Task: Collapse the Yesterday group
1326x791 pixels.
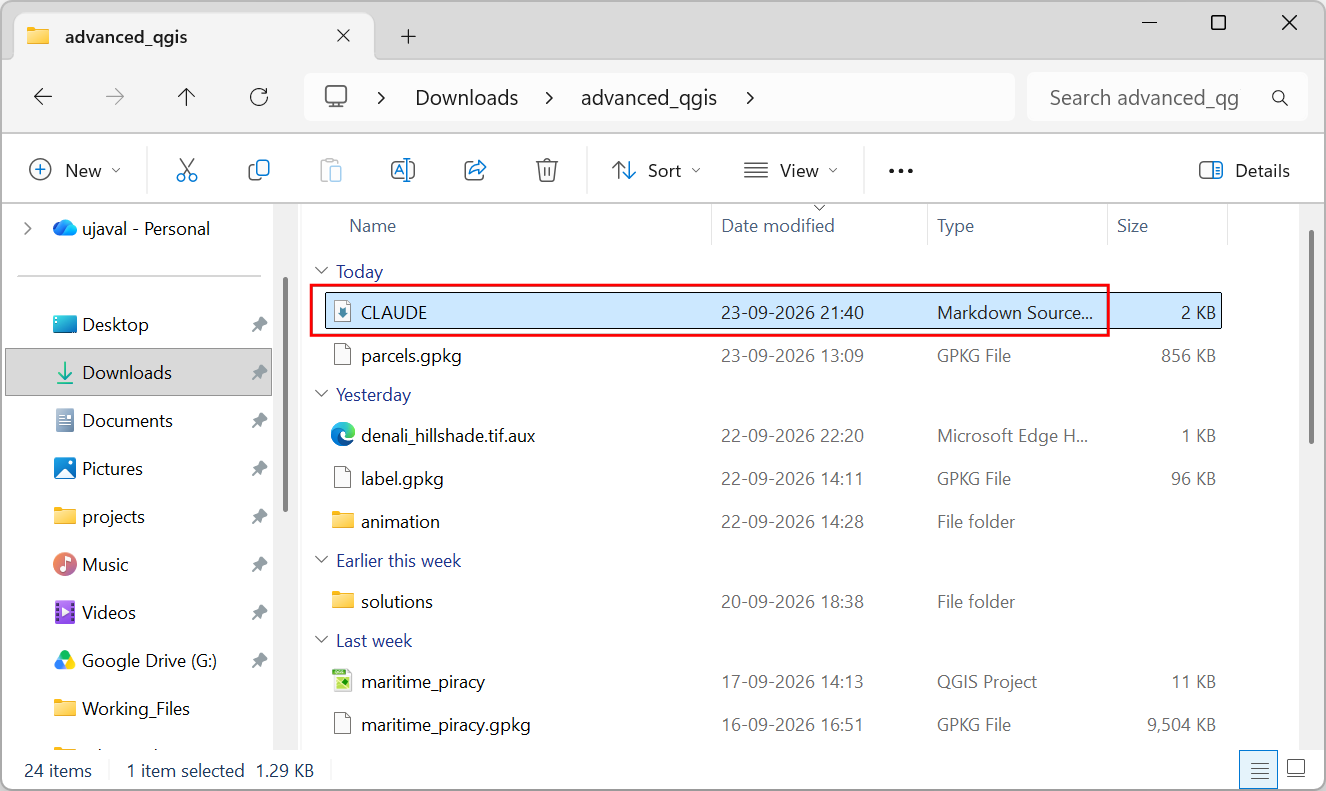Action: coord(322,395)
